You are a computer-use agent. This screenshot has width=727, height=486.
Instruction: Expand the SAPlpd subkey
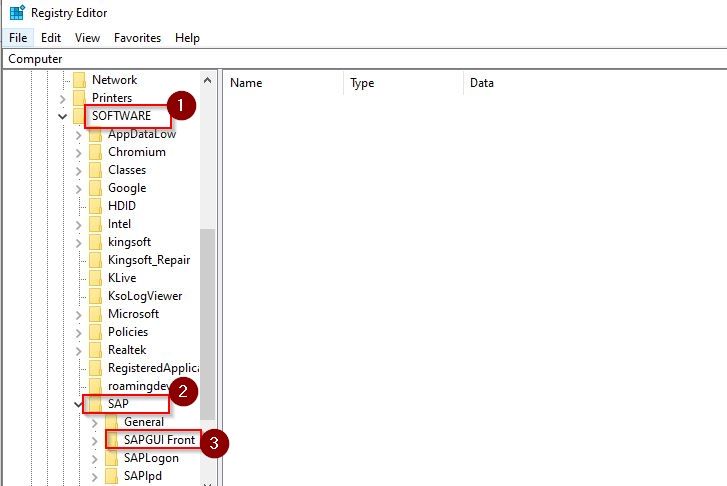[95, 477]
